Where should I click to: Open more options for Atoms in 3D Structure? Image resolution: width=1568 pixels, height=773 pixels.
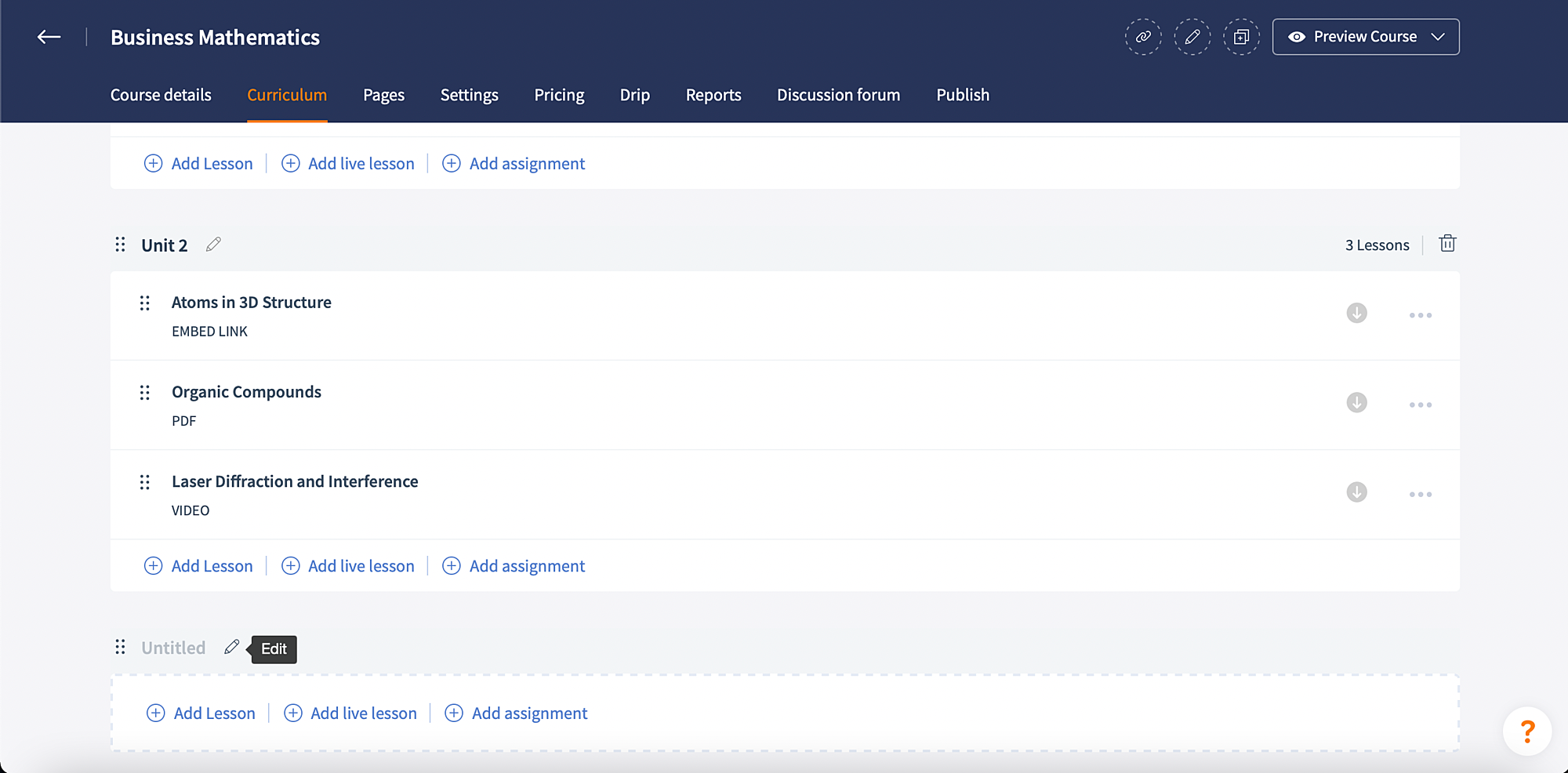[1420, 315]
